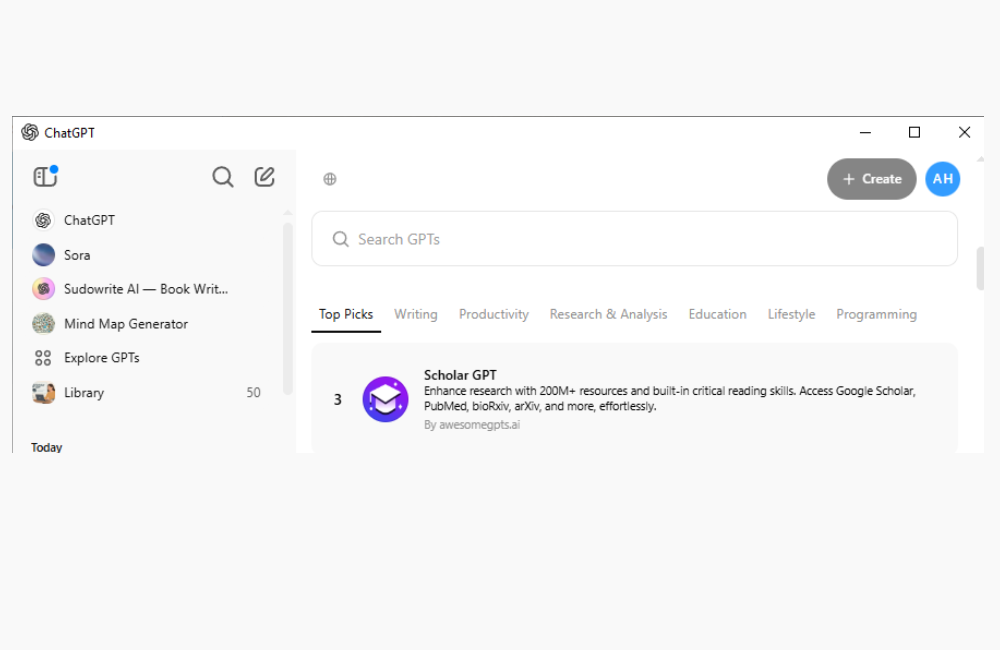Open the chat search magnifier icon
The height and width of the screenshot is (650, 1000).
[x=223, y=177]
